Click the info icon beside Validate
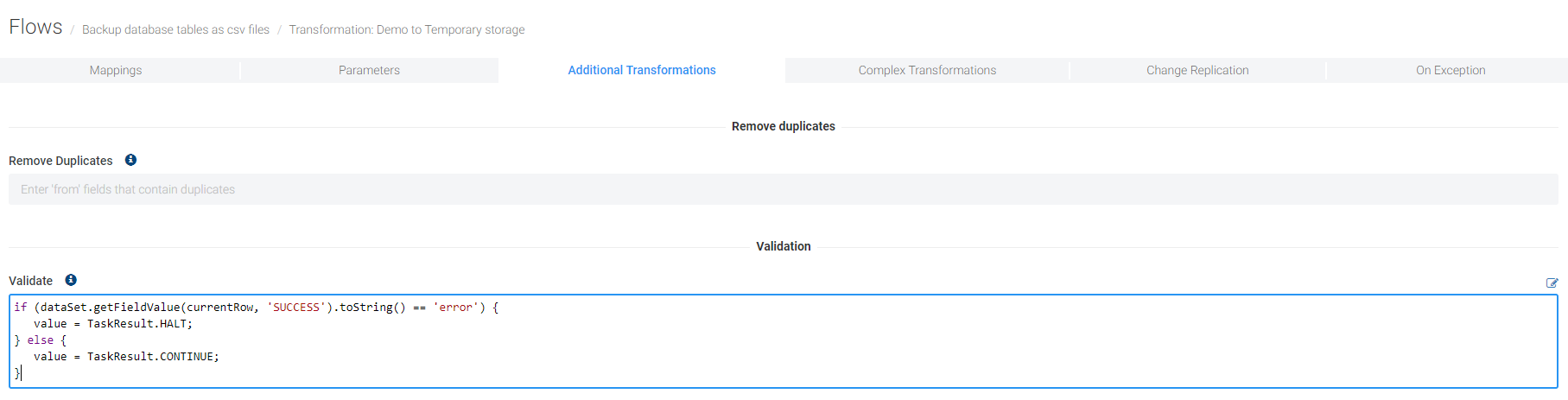 click(71, 280)
